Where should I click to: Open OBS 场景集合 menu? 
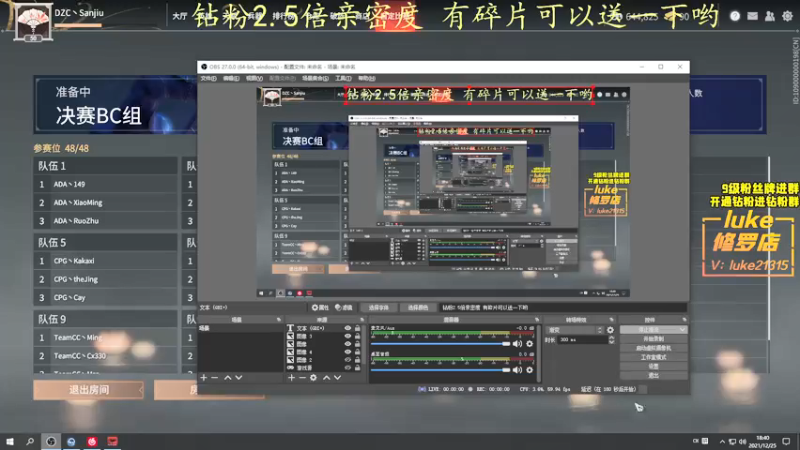point(315,79)
